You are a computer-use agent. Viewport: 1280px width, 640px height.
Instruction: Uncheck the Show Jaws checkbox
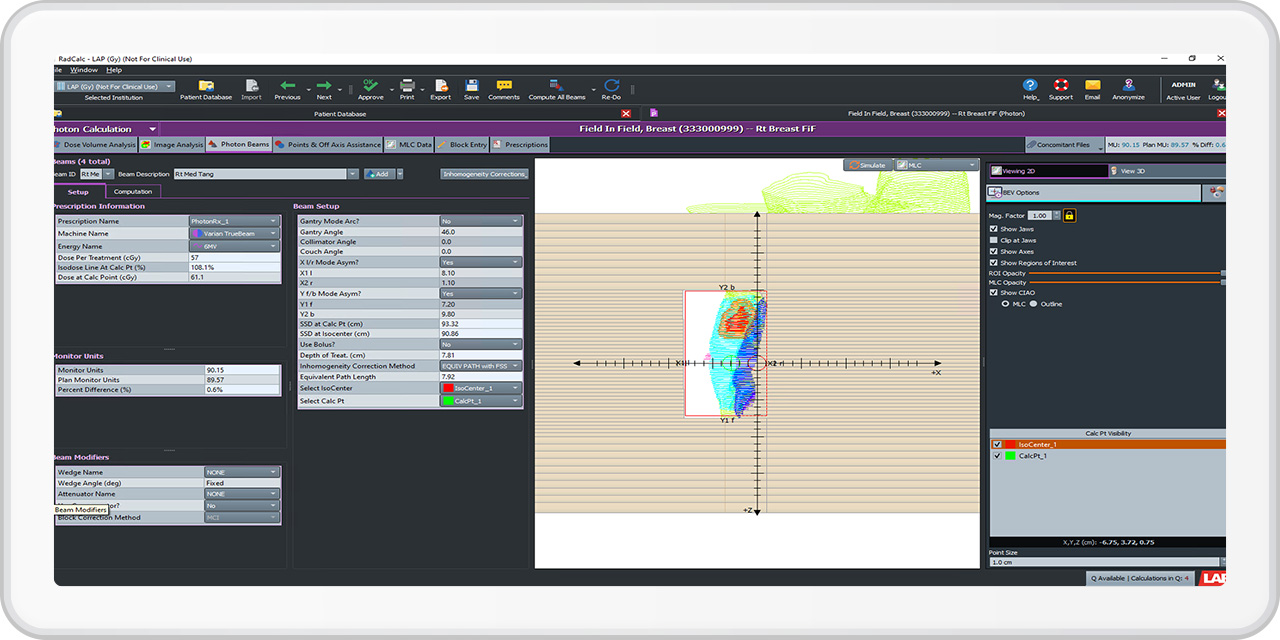[993, 229]
